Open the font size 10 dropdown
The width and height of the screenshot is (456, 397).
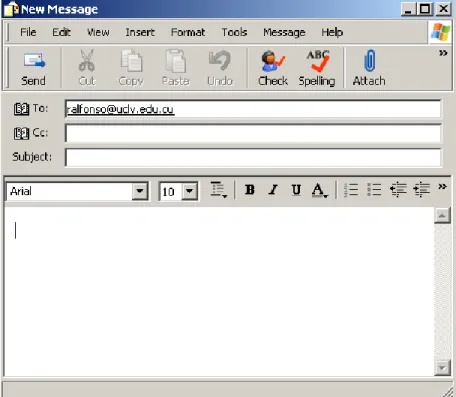[190, 191]
